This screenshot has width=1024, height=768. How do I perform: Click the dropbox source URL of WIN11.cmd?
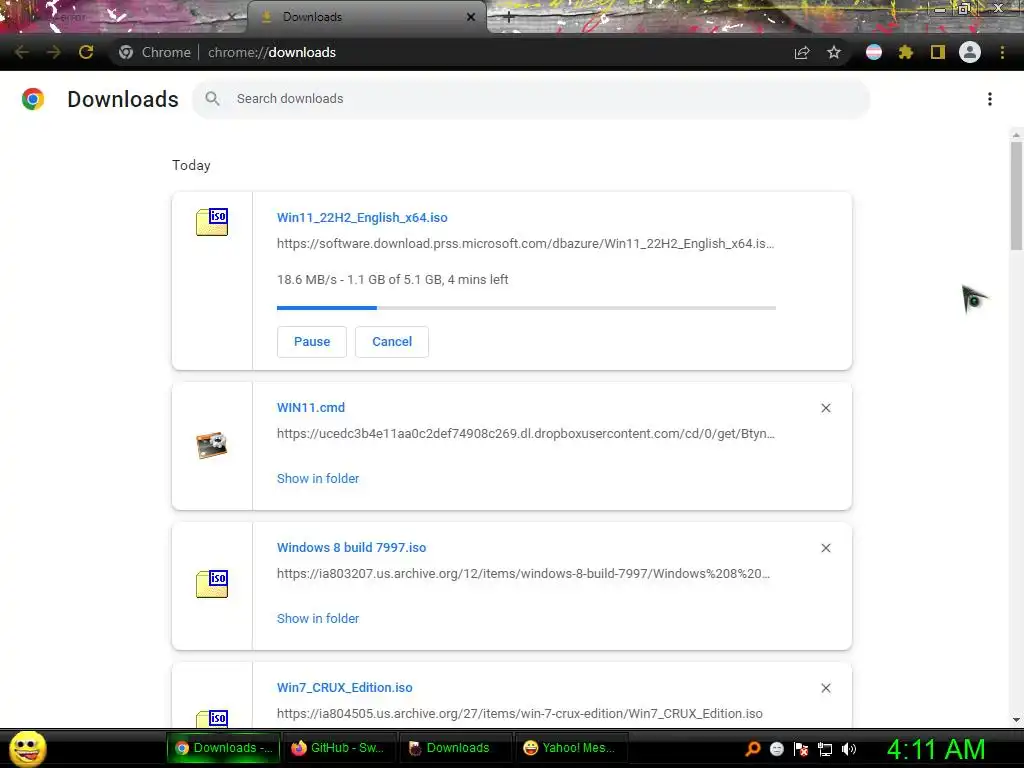[526, 434]
